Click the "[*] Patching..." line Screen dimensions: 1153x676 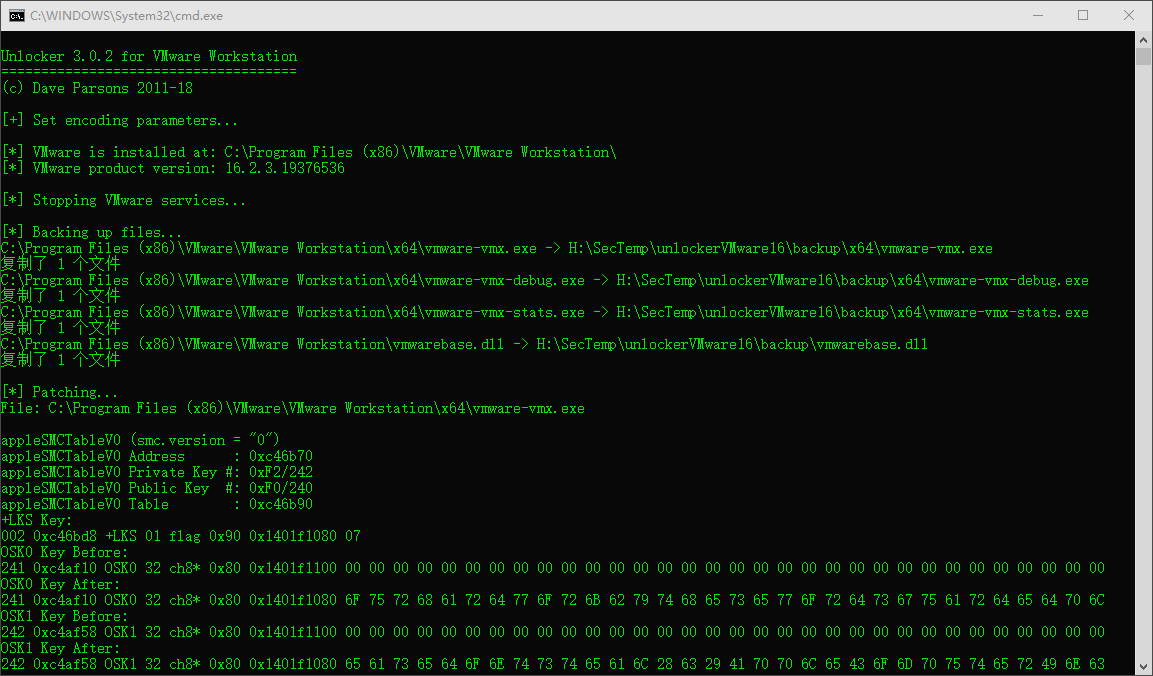pos(60,392)
